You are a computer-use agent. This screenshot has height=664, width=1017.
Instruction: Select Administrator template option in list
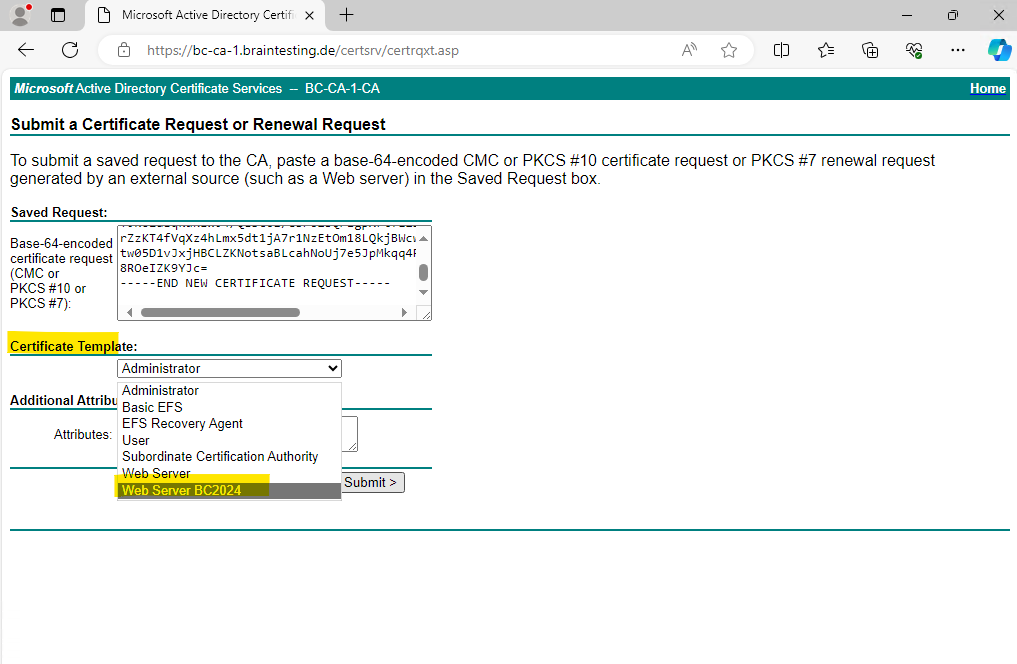[229, 390]
